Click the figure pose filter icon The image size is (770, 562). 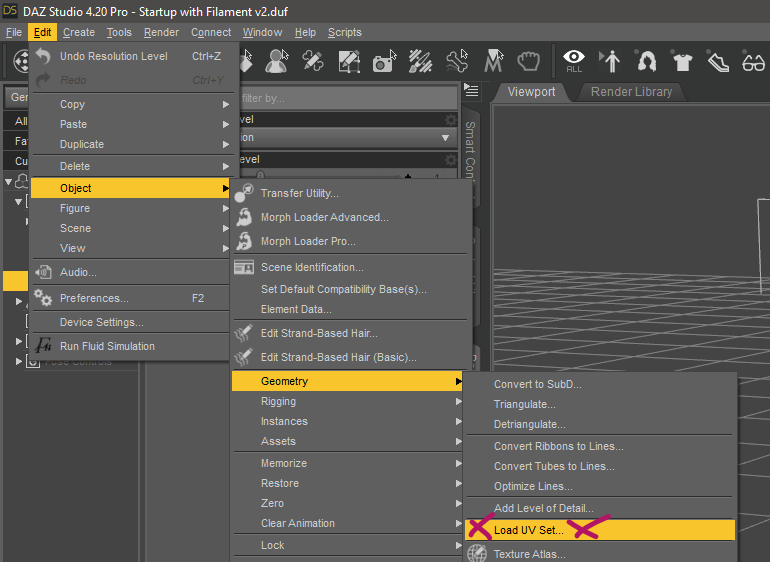610,61
